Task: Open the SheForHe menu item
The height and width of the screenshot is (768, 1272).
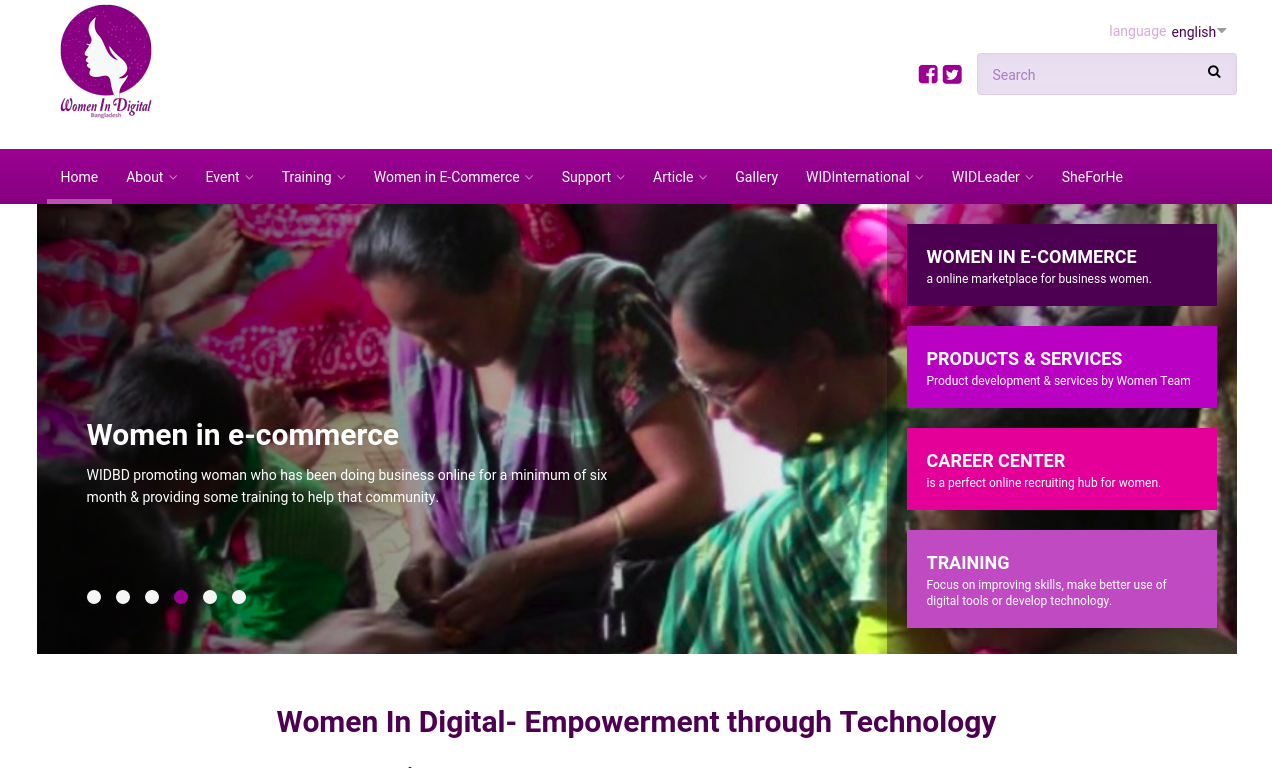Action: pos(1092,177)
